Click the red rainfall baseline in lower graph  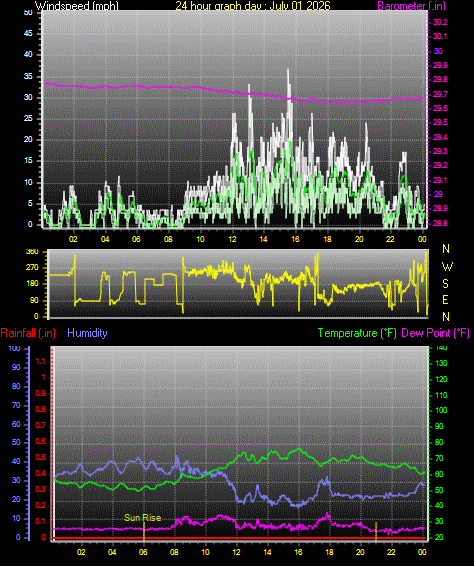tap(238, 538)
